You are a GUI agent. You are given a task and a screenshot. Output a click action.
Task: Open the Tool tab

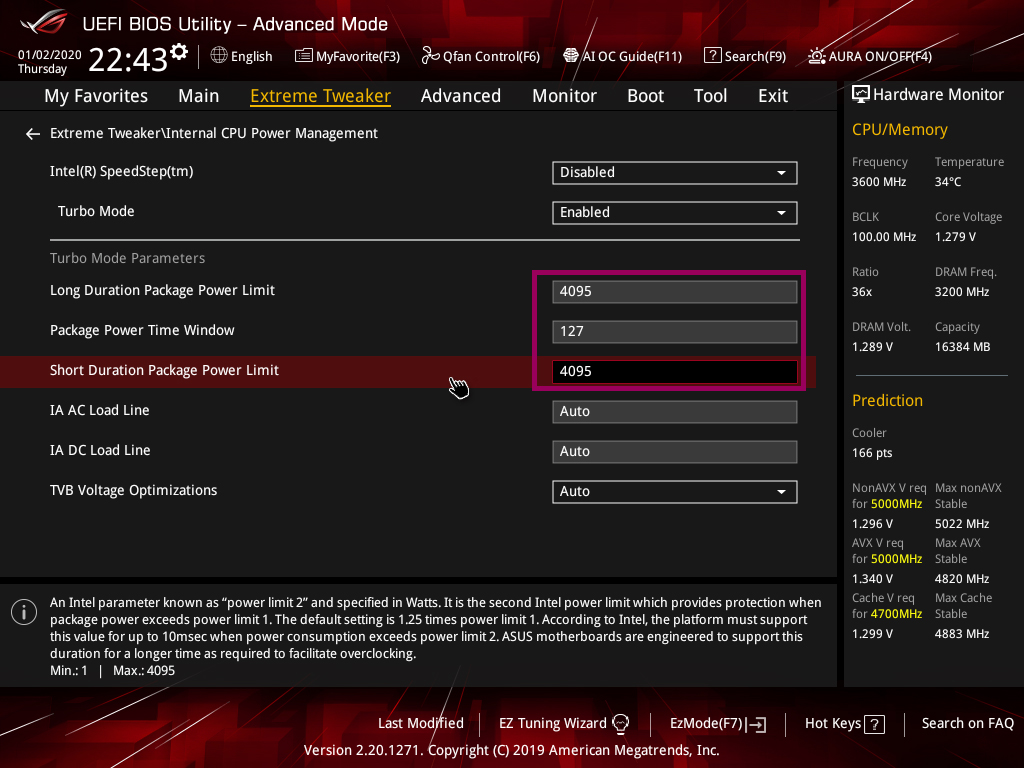[711, 96]
